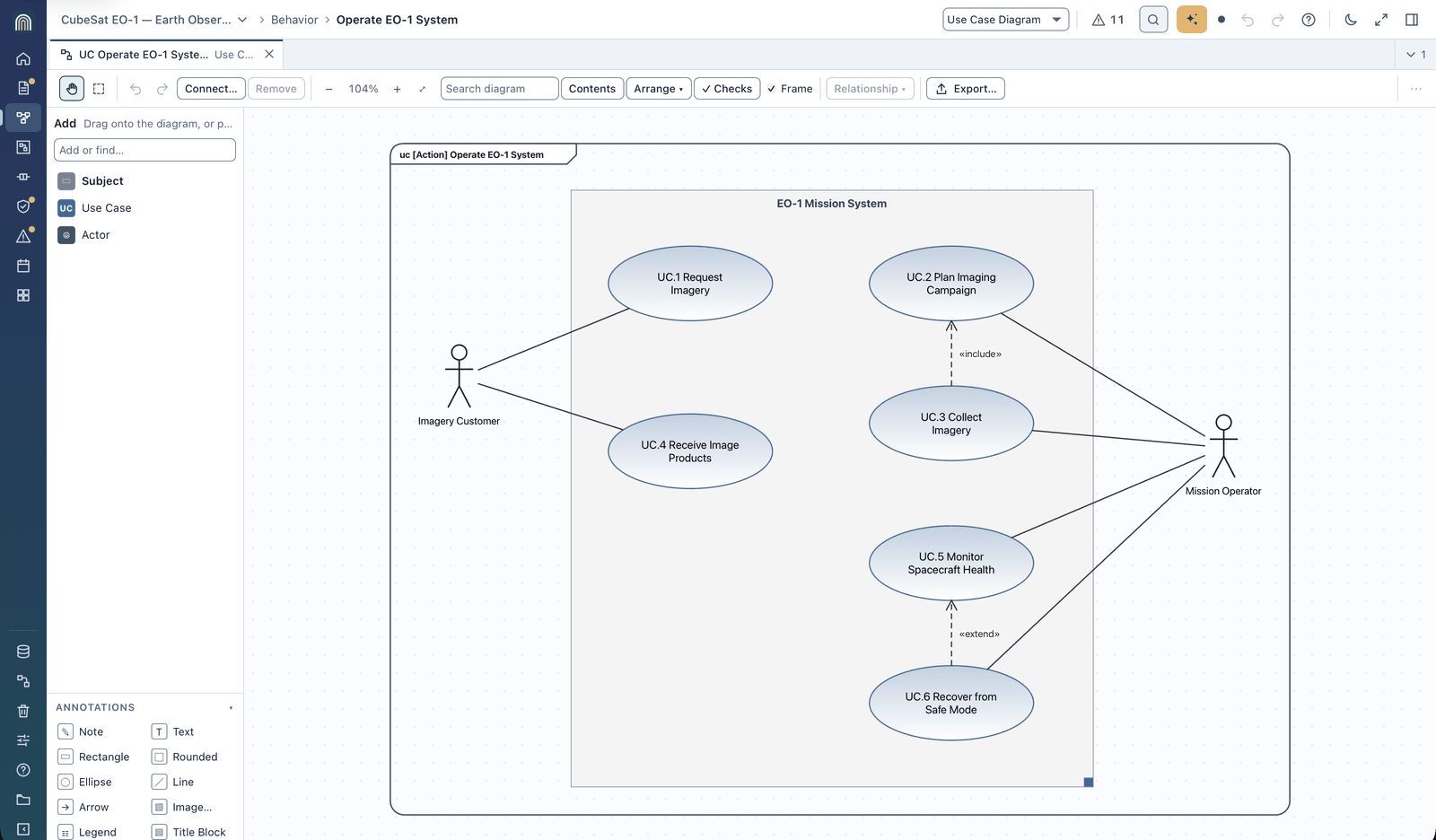Open the calendar icon in sidebar

click(23, 266)
